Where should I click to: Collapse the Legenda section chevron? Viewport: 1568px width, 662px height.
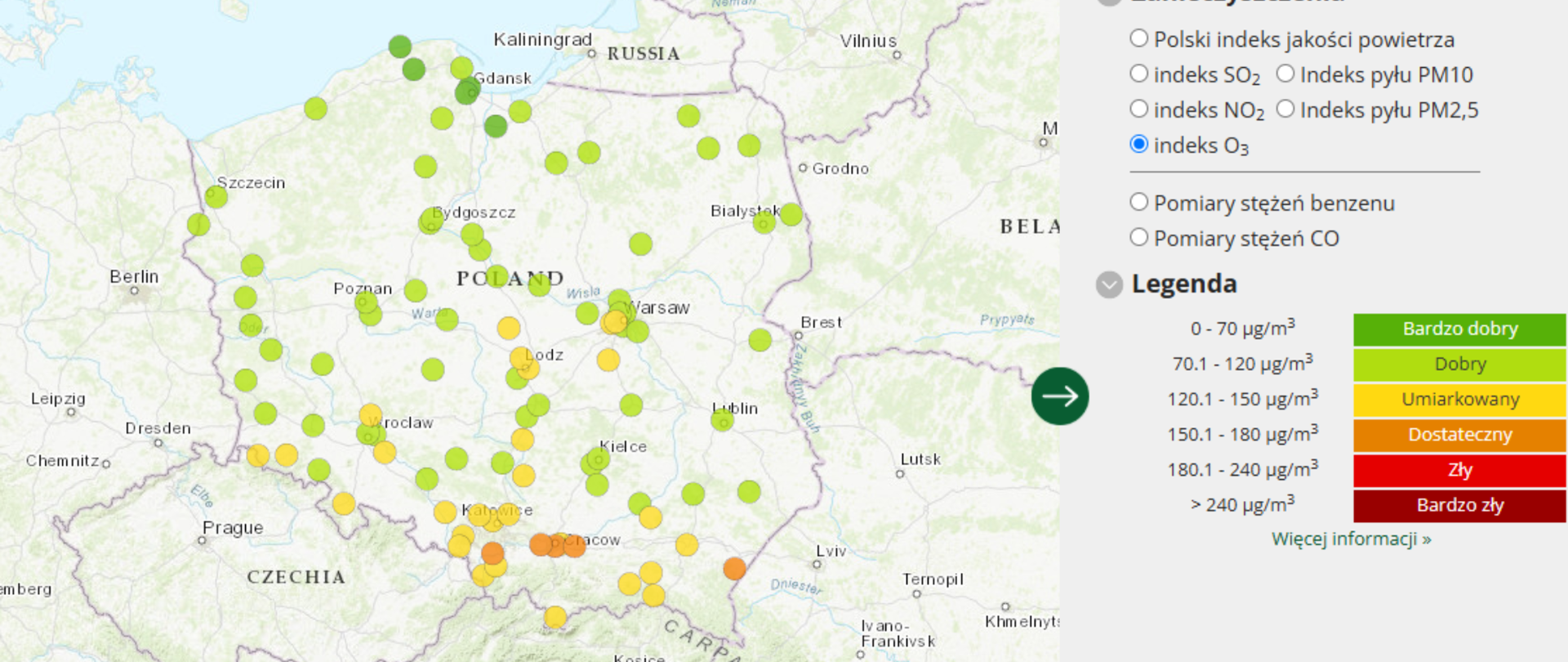1109,284
